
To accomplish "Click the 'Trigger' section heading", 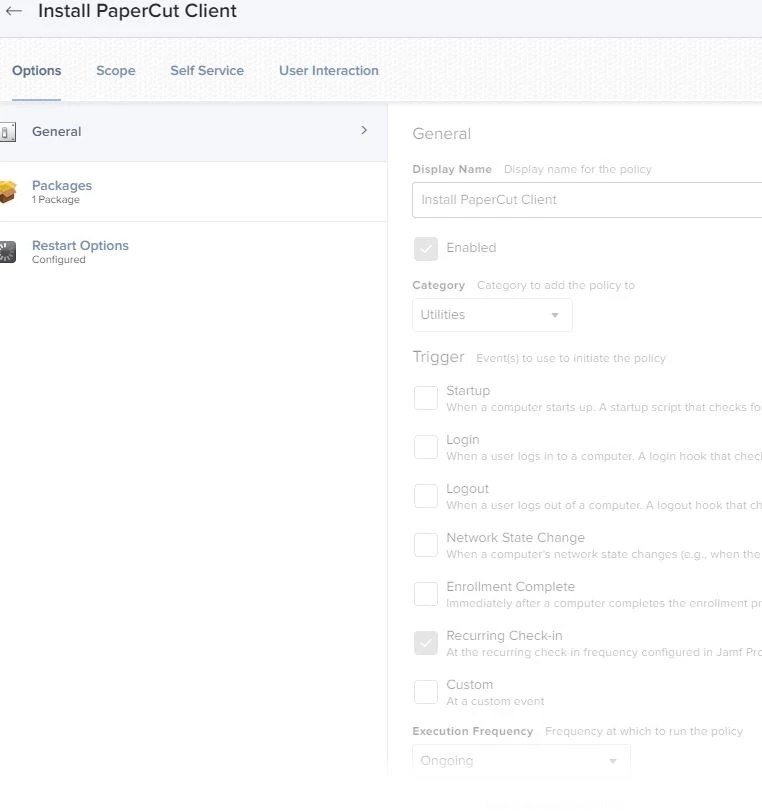I will [438, 357].
